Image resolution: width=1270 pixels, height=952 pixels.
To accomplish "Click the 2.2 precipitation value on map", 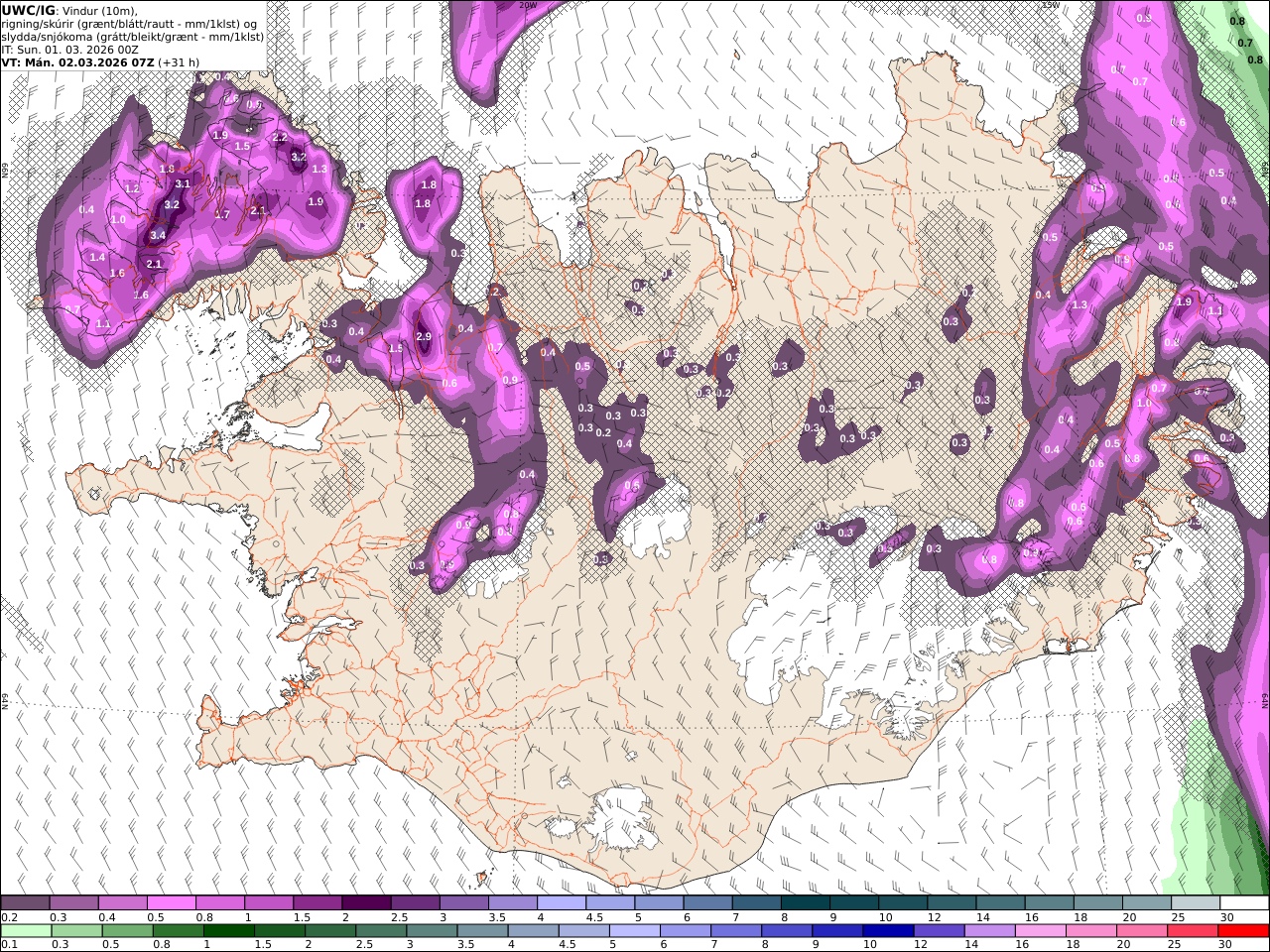I will click(x=280, y=138).
